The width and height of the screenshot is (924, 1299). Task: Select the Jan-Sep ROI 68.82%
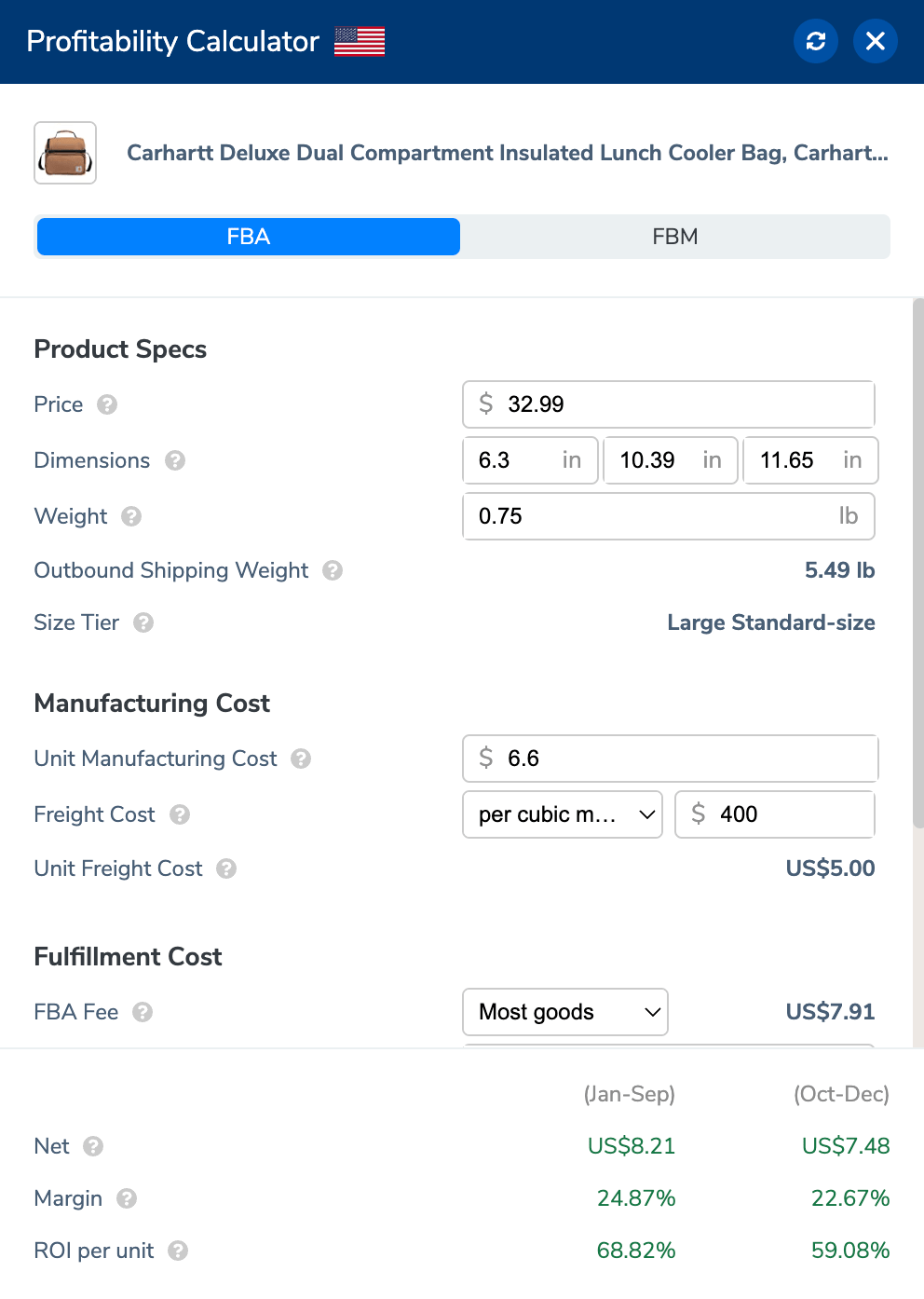pos(636,1251)
